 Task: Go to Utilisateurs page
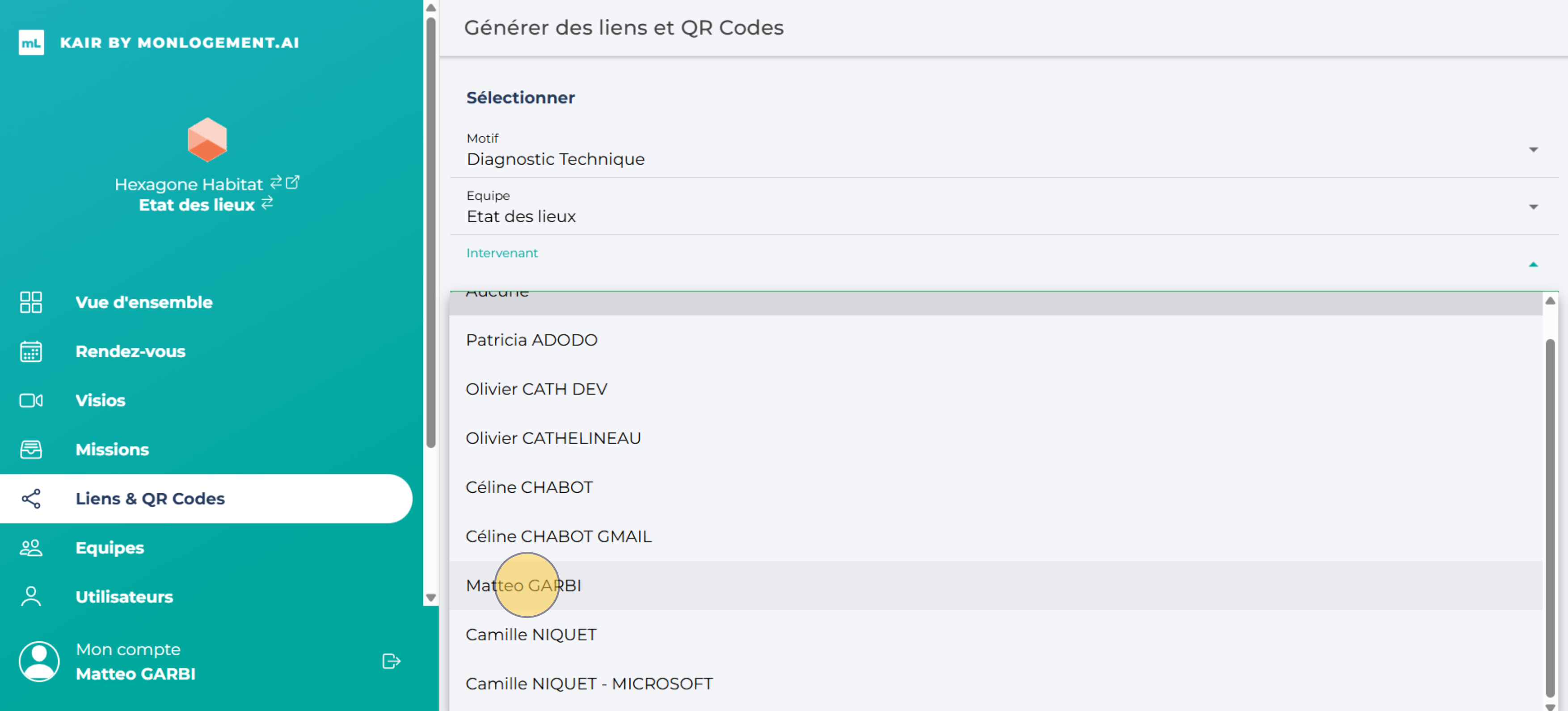coord(124,597)
